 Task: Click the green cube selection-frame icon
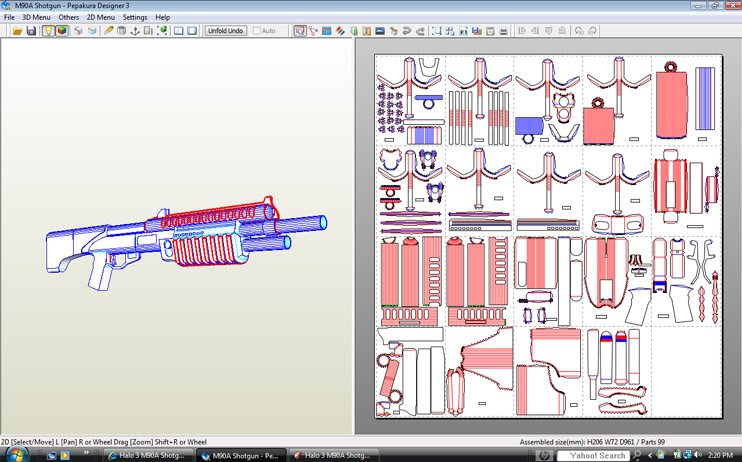[x=162, y=31]
